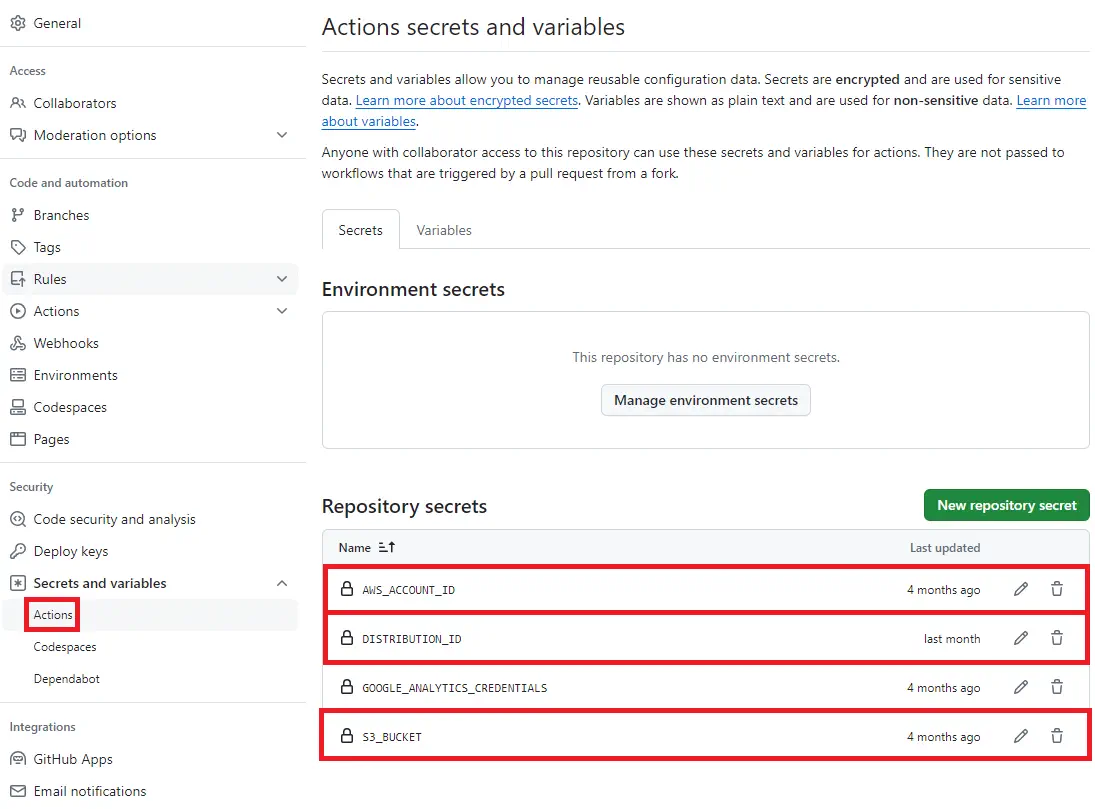Open Webhooks settings from the sidebar
1095x809 pixels.
[66, 343]
